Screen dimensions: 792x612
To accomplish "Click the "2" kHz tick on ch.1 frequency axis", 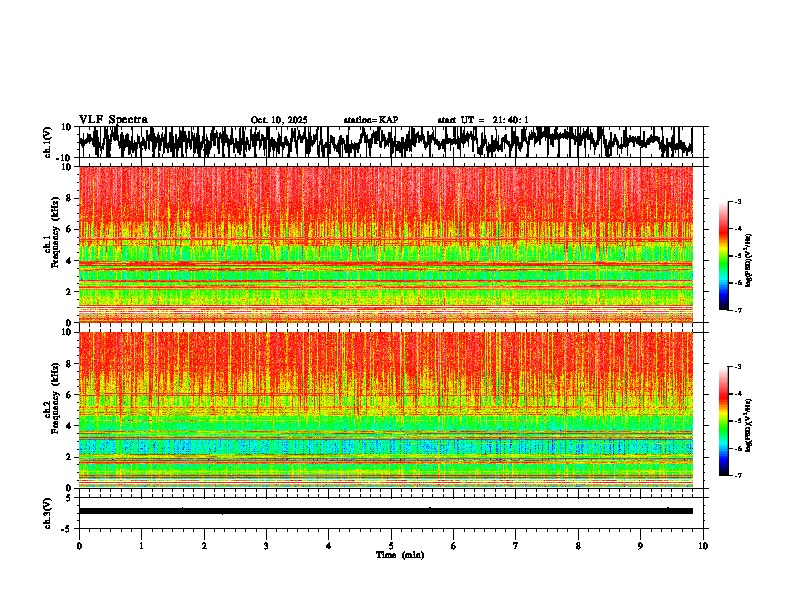I will click(69, 291).
